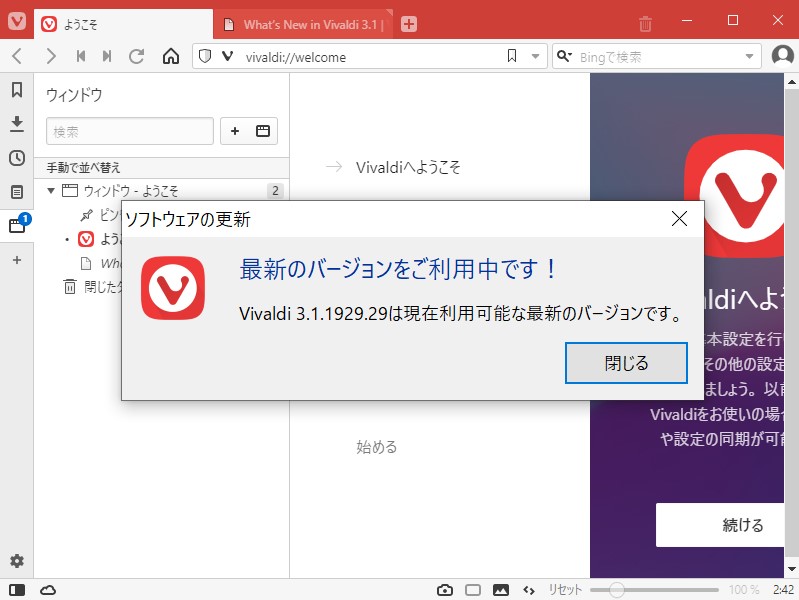The image size is (799, 600).
Task: Open the Notes panel
Action: (x=17, y=192)
